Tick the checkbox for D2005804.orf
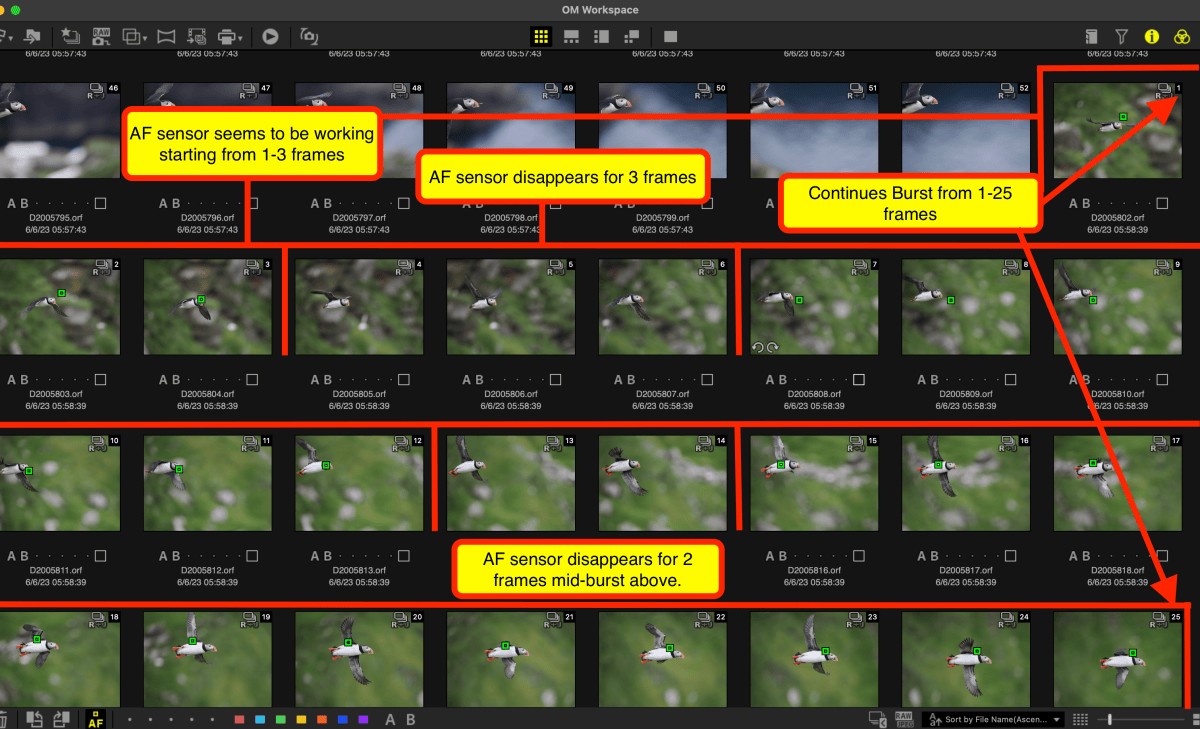Screen dimensions: 1200x729 click(253, 380)
